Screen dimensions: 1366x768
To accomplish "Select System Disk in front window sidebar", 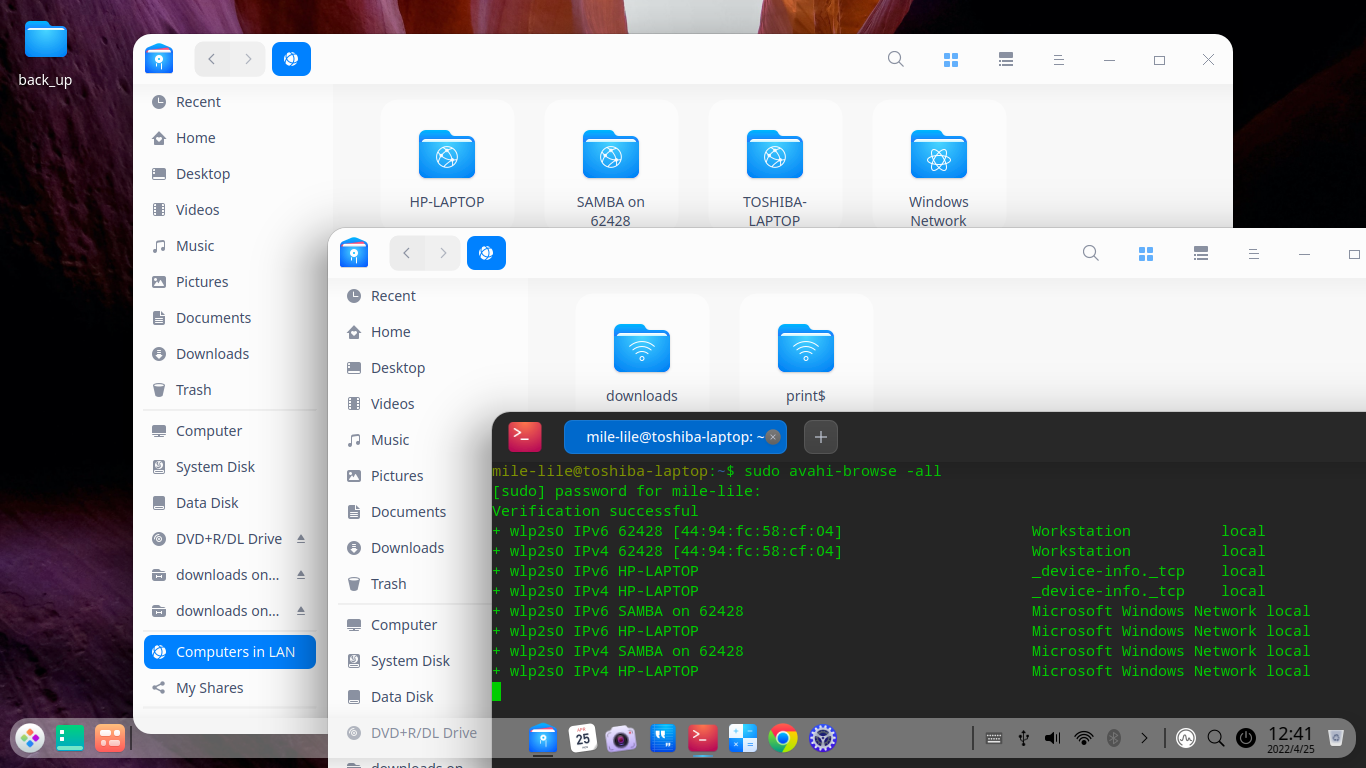I will click(x=415, y=661).
